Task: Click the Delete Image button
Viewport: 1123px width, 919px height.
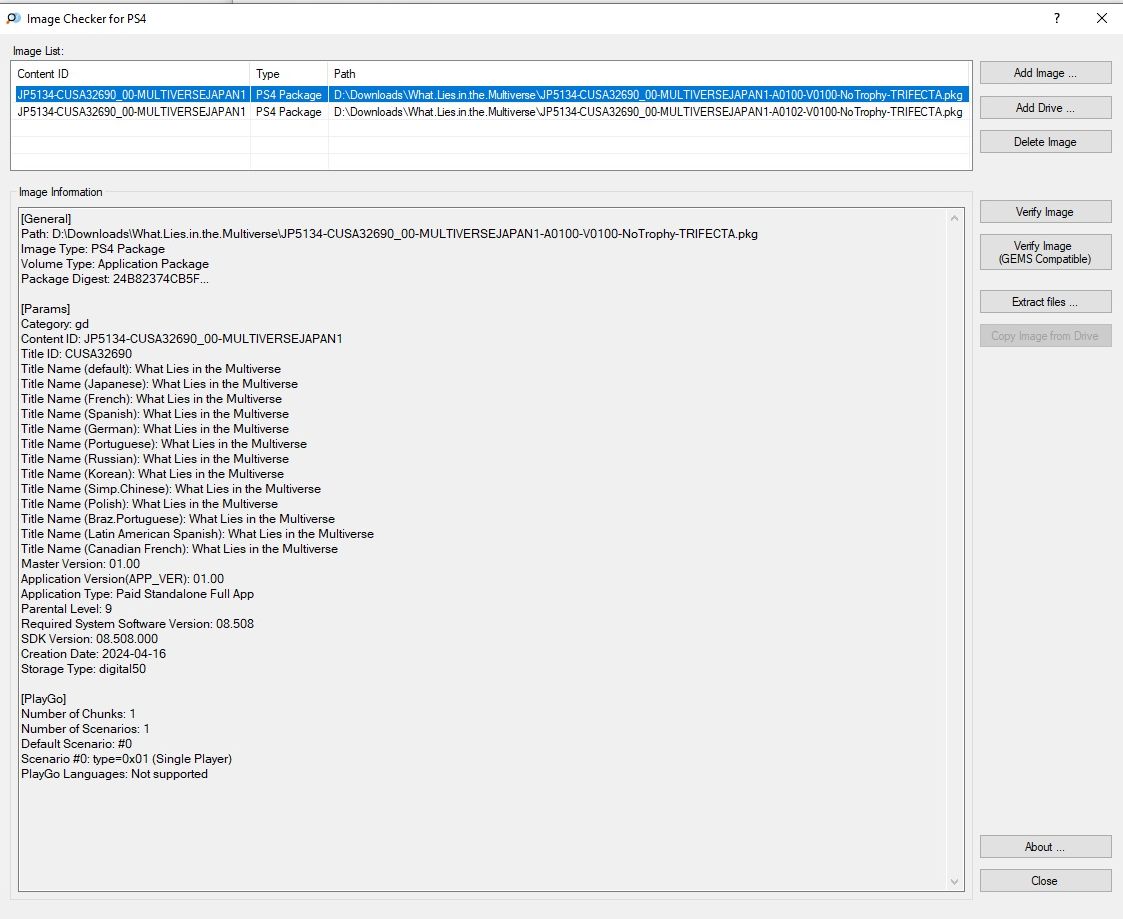Action: 1045,142
